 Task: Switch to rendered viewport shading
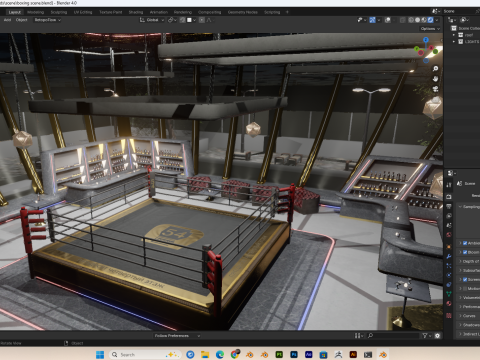coord(430,20)
